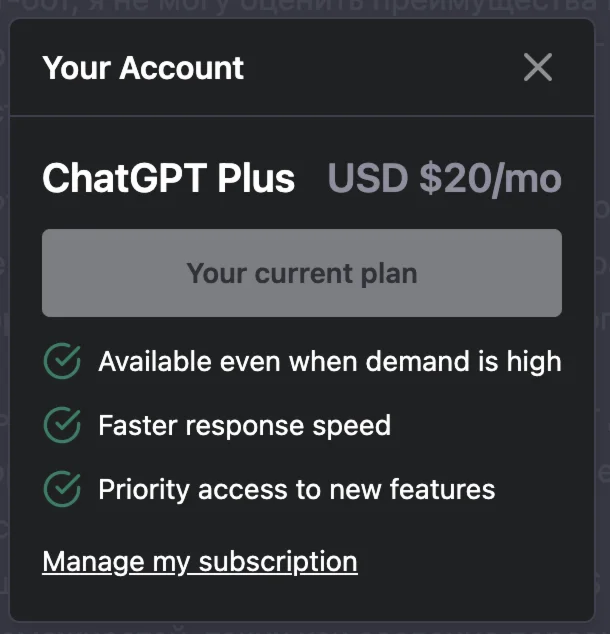Close the Your Account dialog
610x634 pixels.
pyautogui.click(x=538, y=68)
